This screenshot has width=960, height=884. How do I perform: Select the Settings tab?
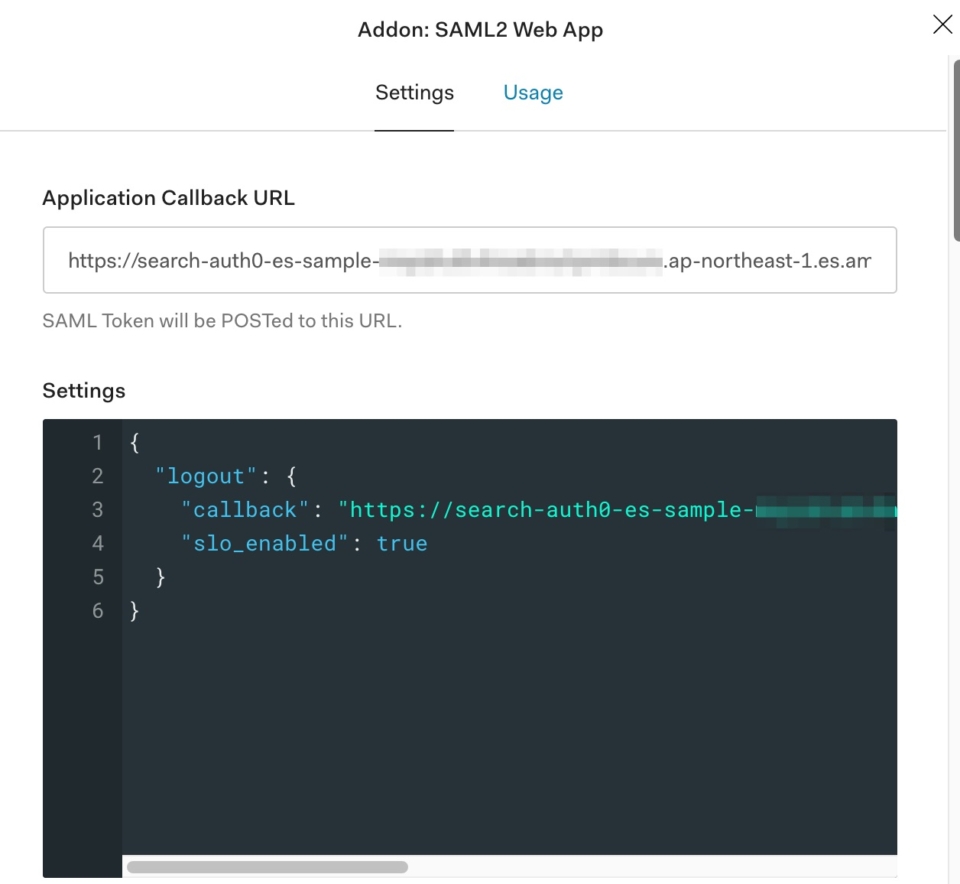(414, 92)
